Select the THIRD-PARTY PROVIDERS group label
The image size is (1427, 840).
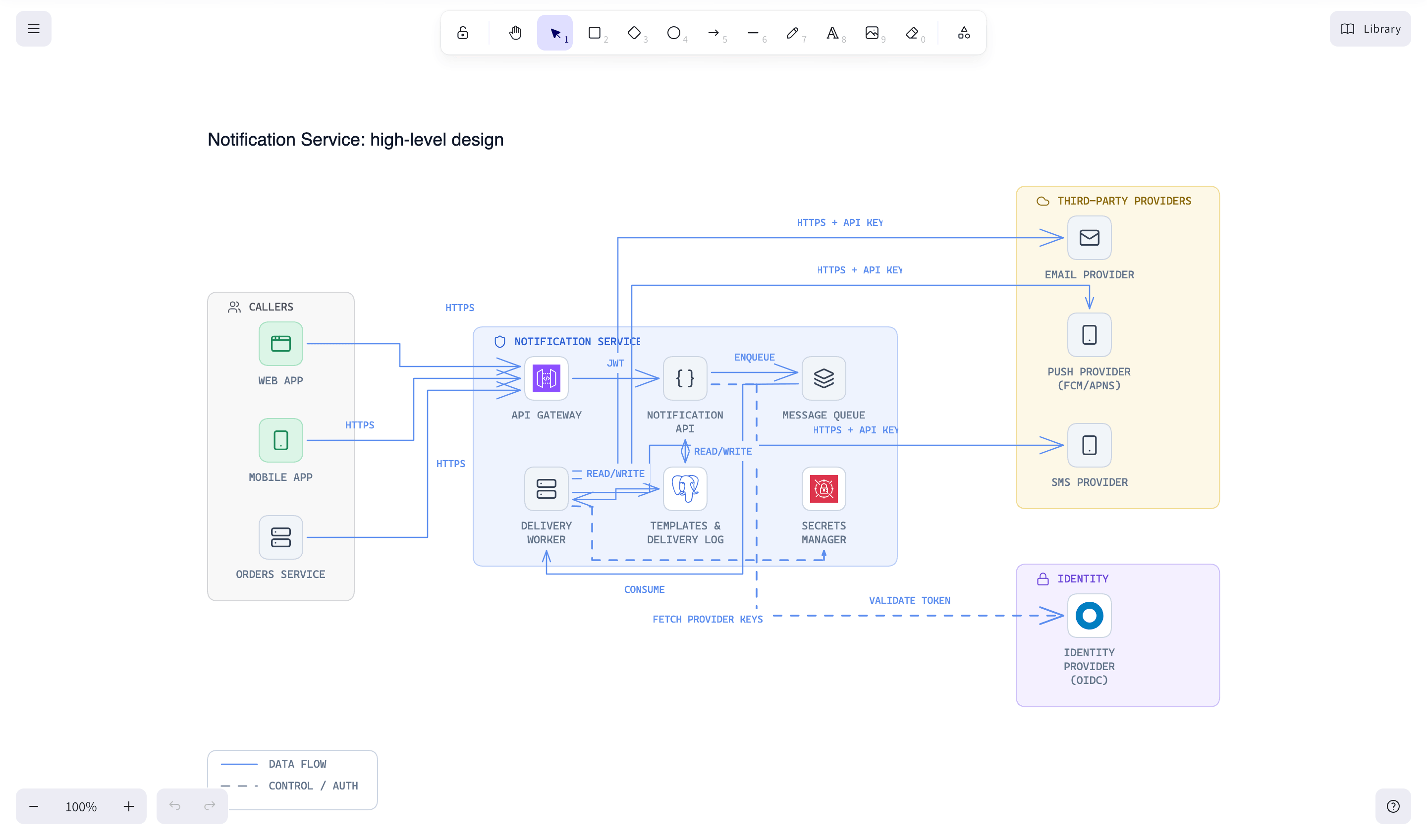pos(1124,201)
